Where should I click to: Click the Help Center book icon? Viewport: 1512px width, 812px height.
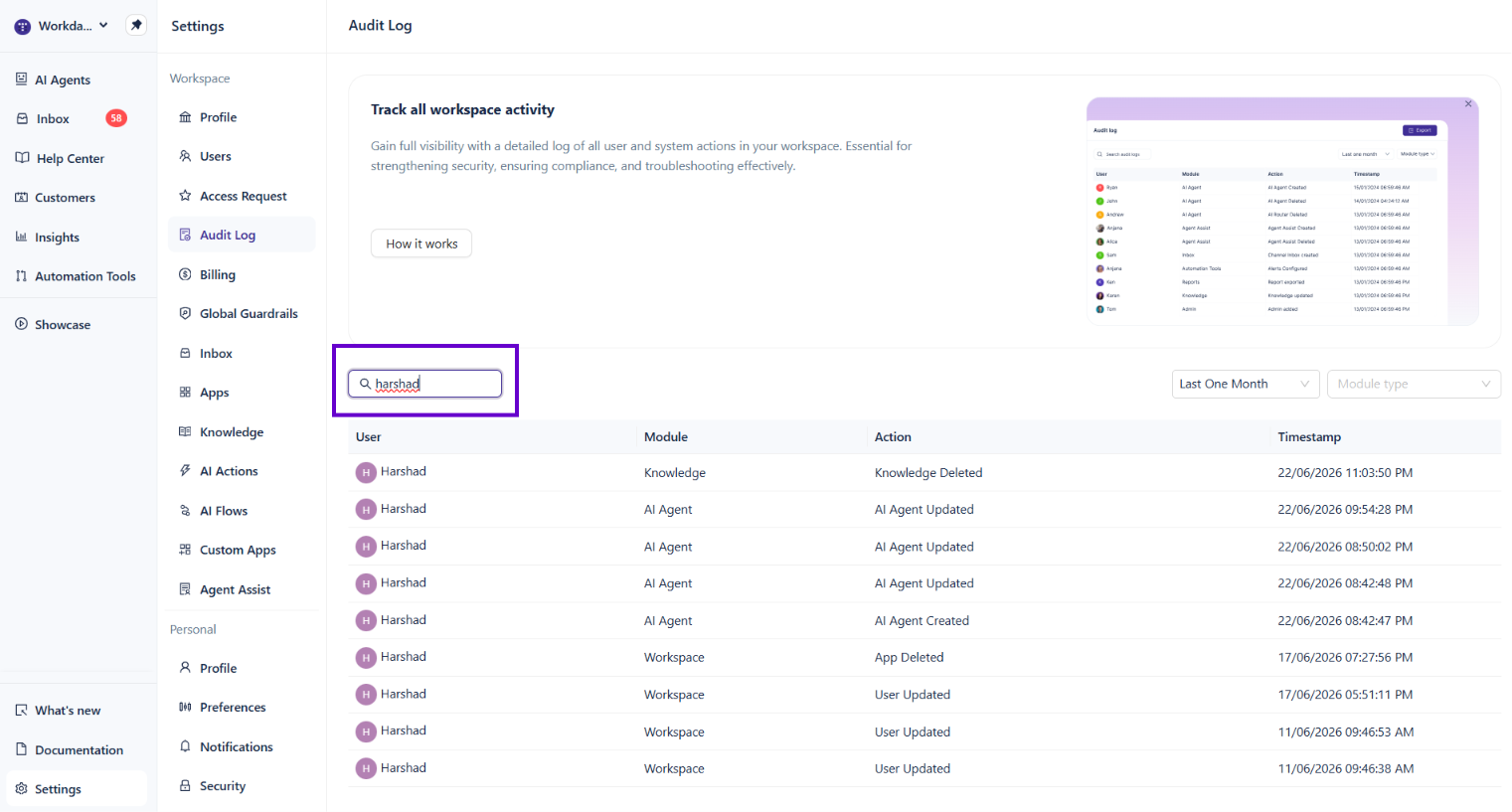[22, 158]
